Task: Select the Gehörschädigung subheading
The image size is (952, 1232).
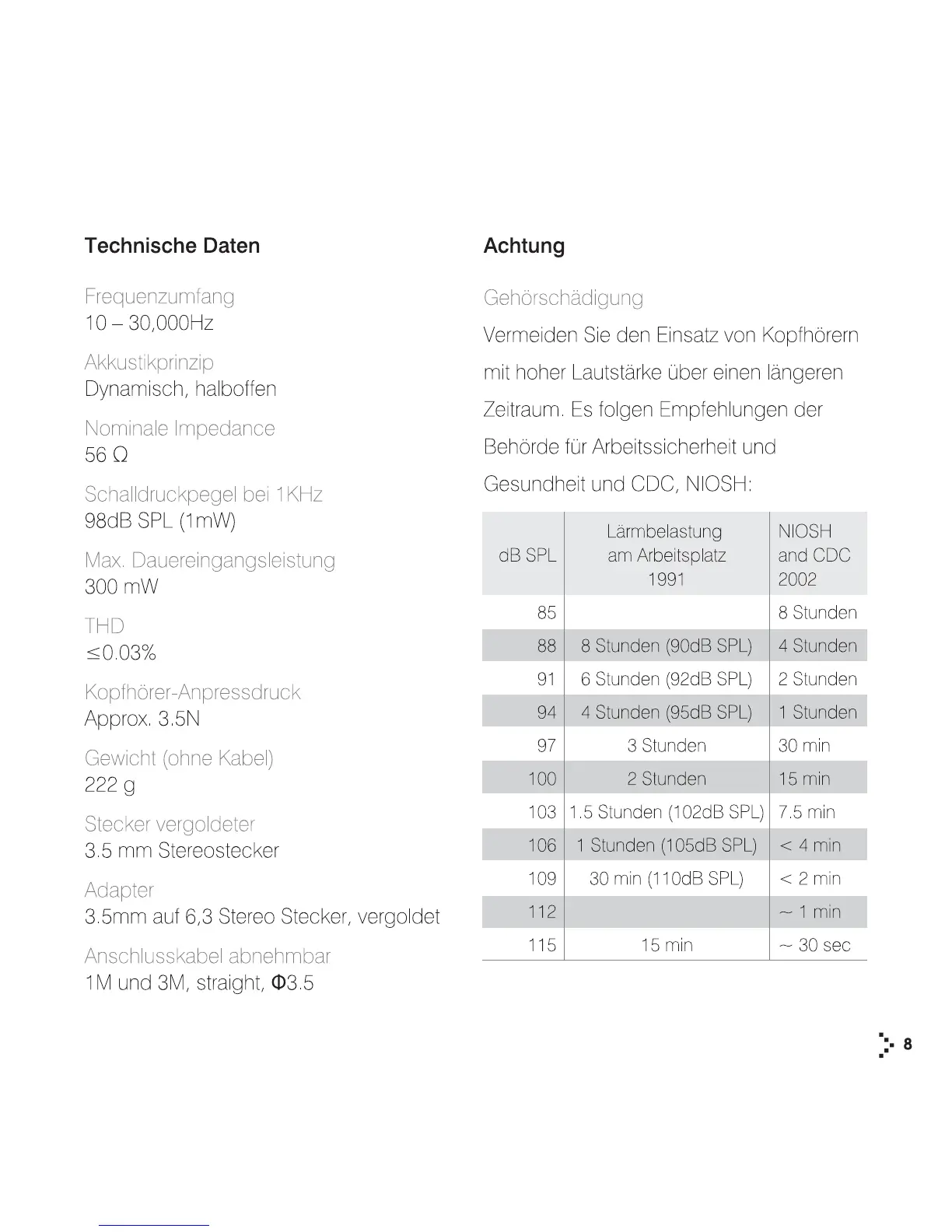Action: pyautogui.click(x=563, y=298)
